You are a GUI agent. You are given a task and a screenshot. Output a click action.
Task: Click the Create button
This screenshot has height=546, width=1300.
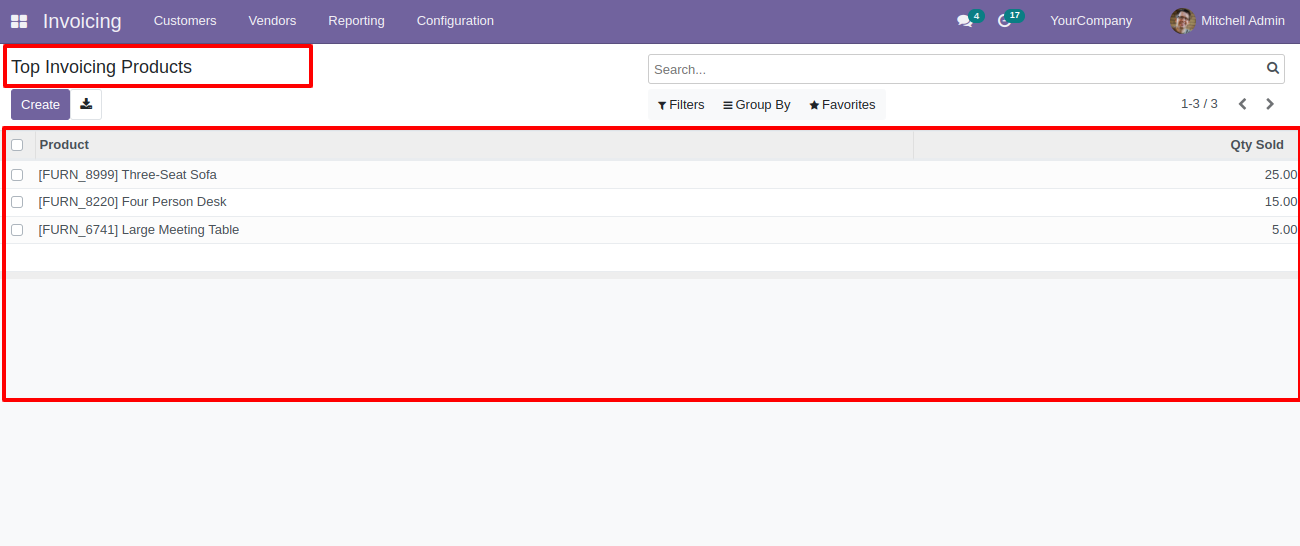click(40, 104)
